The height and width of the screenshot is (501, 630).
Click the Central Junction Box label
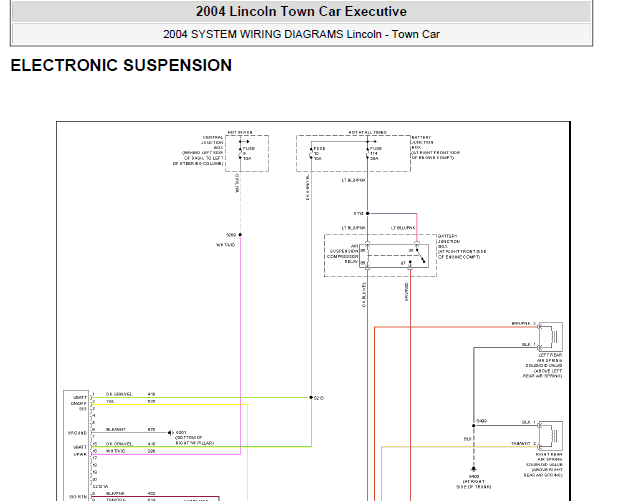click(198, 151)
